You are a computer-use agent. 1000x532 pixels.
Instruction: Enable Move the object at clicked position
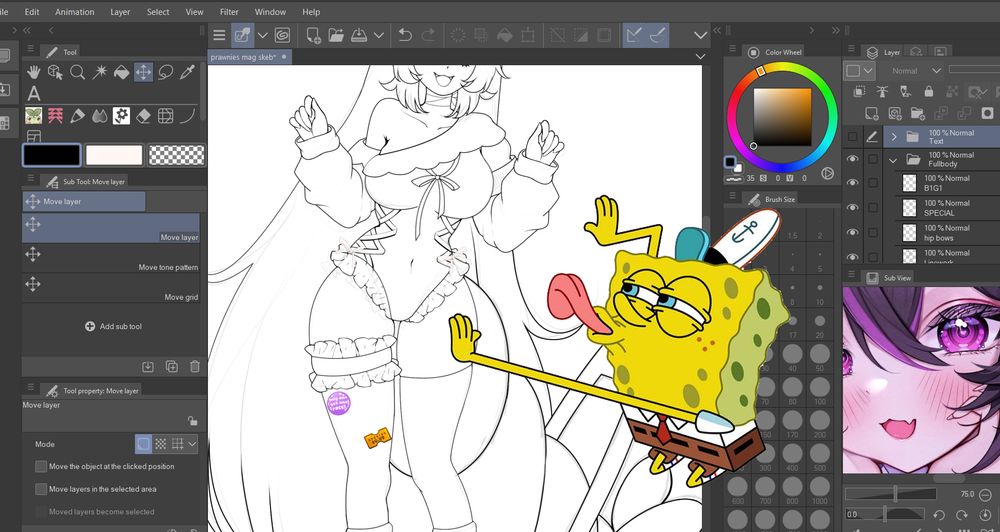(x=41, y=466)
